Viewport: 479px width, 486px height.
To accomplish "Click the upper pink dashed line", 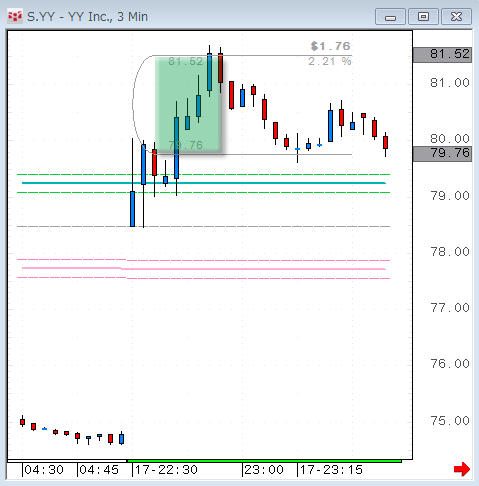I will tap(203, 260).
